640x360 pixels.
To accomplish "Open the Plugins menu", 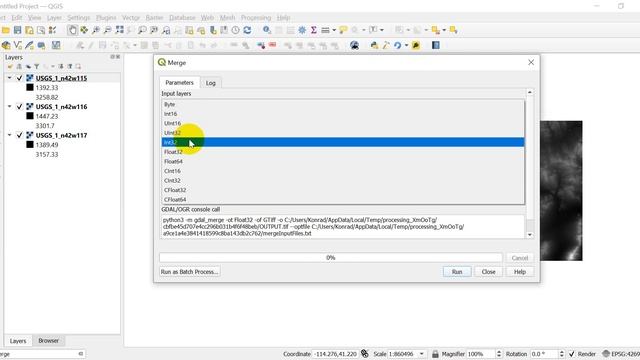I will (x=106, y=18).
